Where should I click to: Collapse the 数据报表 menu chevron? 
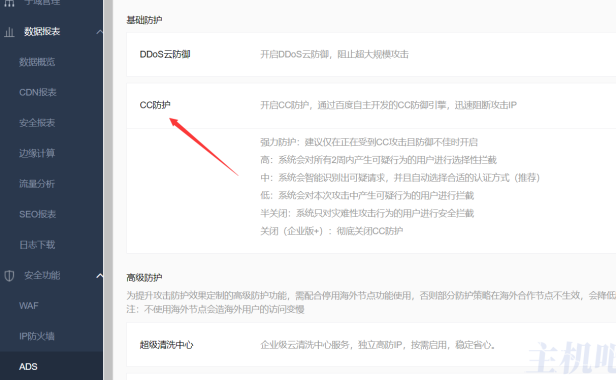pos(99,32)
